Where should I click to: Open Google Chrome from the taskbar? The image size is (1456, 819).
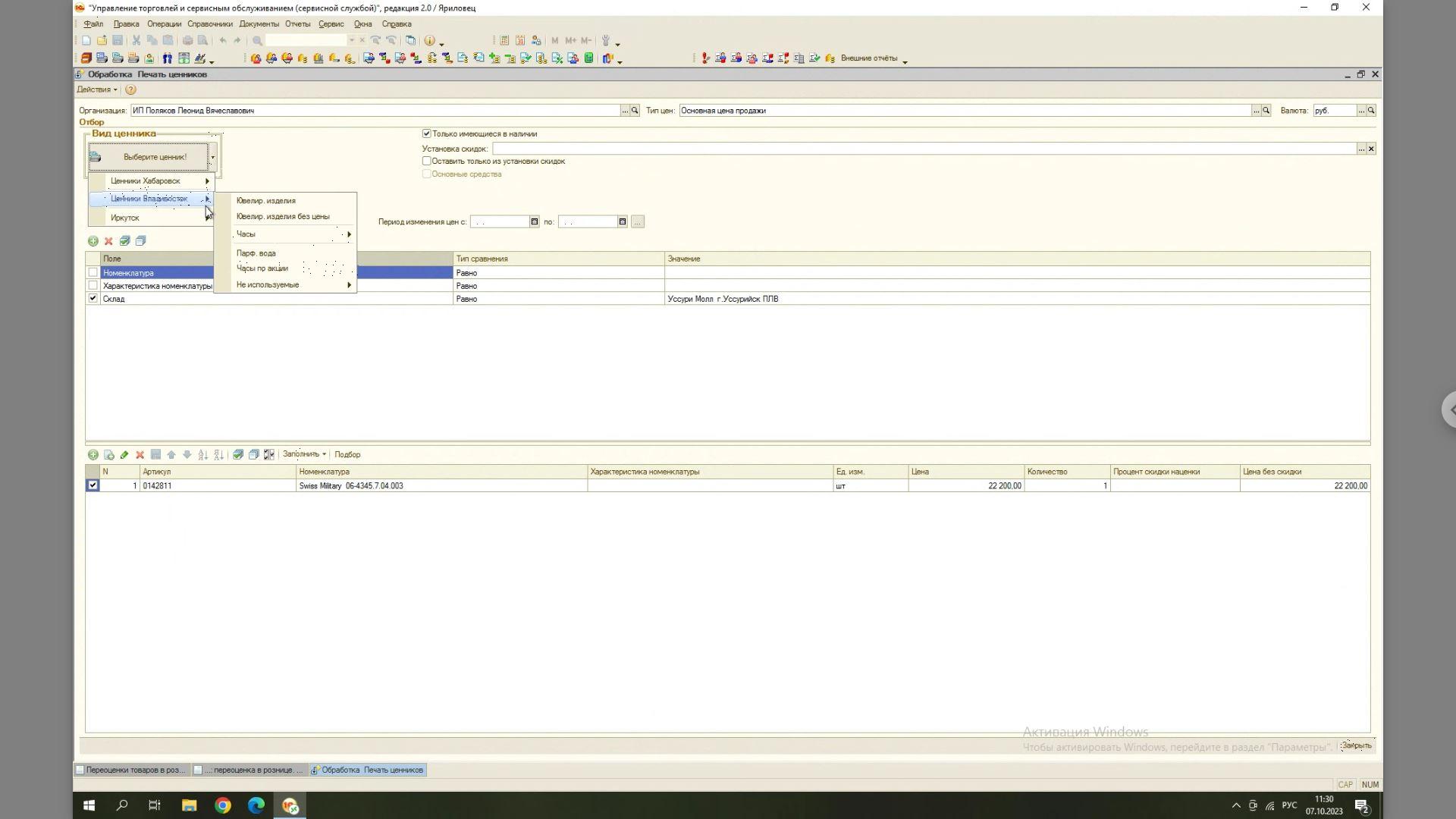click(x=223, y=806)
